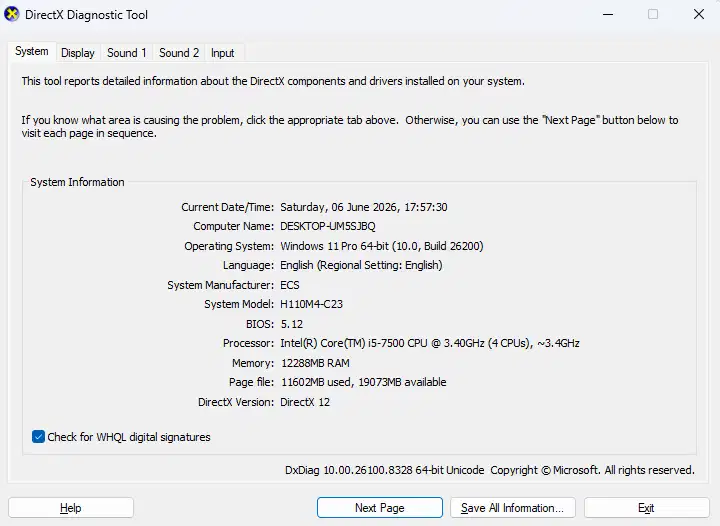Click computer name DESKTOP-UM5SJBQ

pyautogui.click(x=328, y=226)
